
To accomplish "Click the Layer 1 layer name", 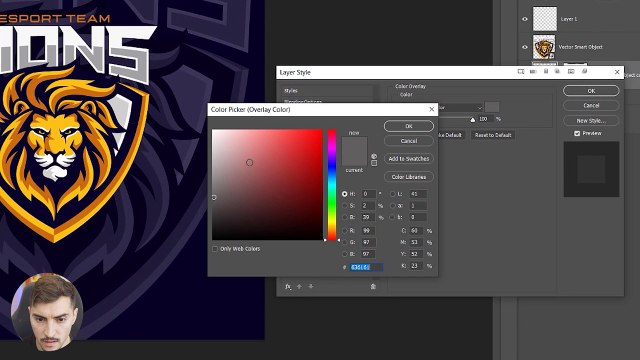I will point(568,19).
